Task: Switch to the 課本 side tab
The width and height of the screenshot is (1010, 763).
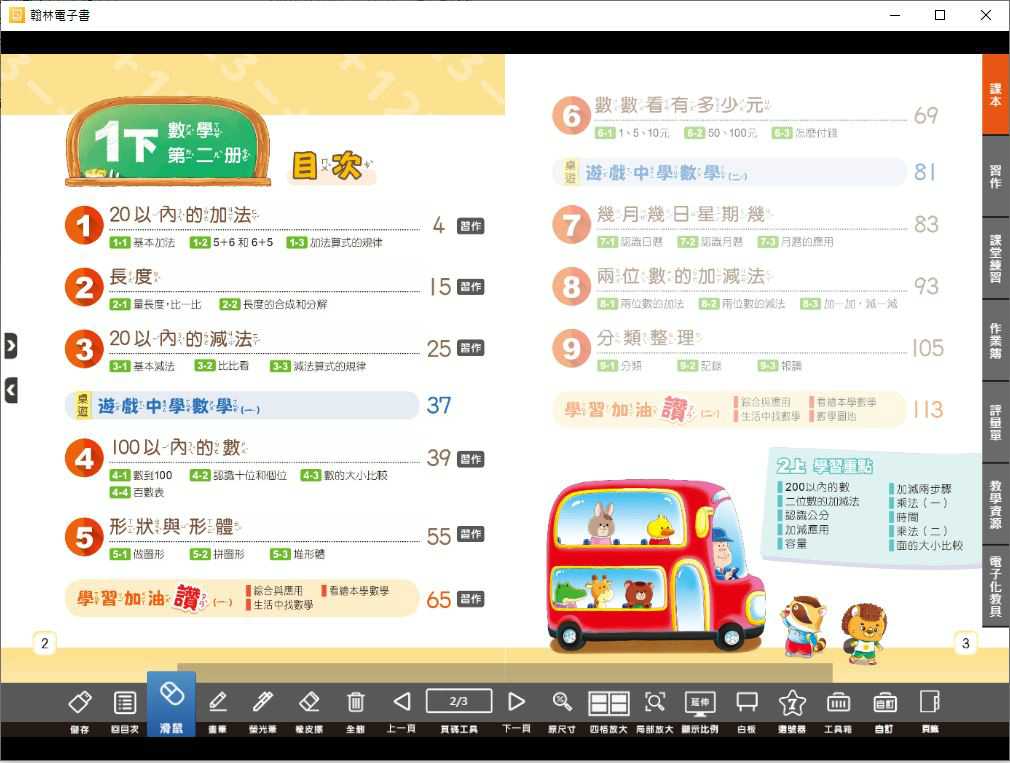Action: tap(996, 95)
